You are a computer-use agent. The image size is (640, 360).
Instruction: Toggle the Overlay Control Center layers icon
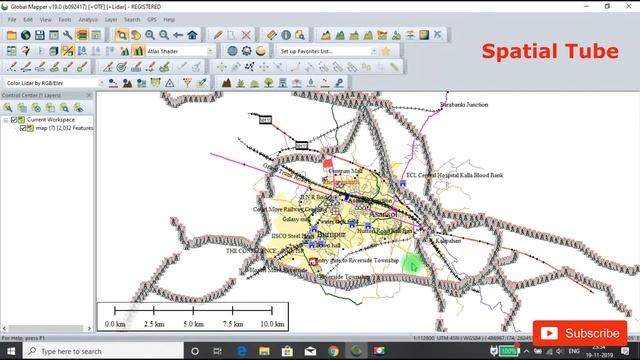pos(82,35)
